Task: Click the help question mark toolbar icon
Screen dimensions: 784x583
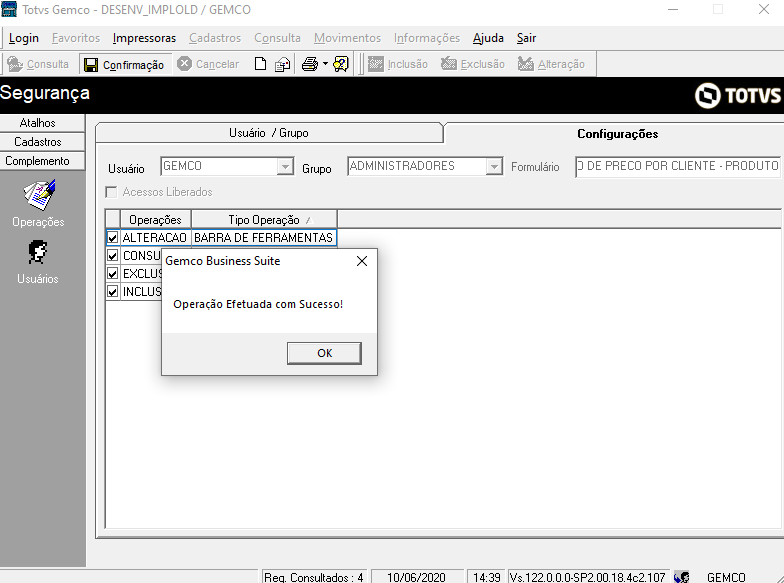Action: (340, 64)
